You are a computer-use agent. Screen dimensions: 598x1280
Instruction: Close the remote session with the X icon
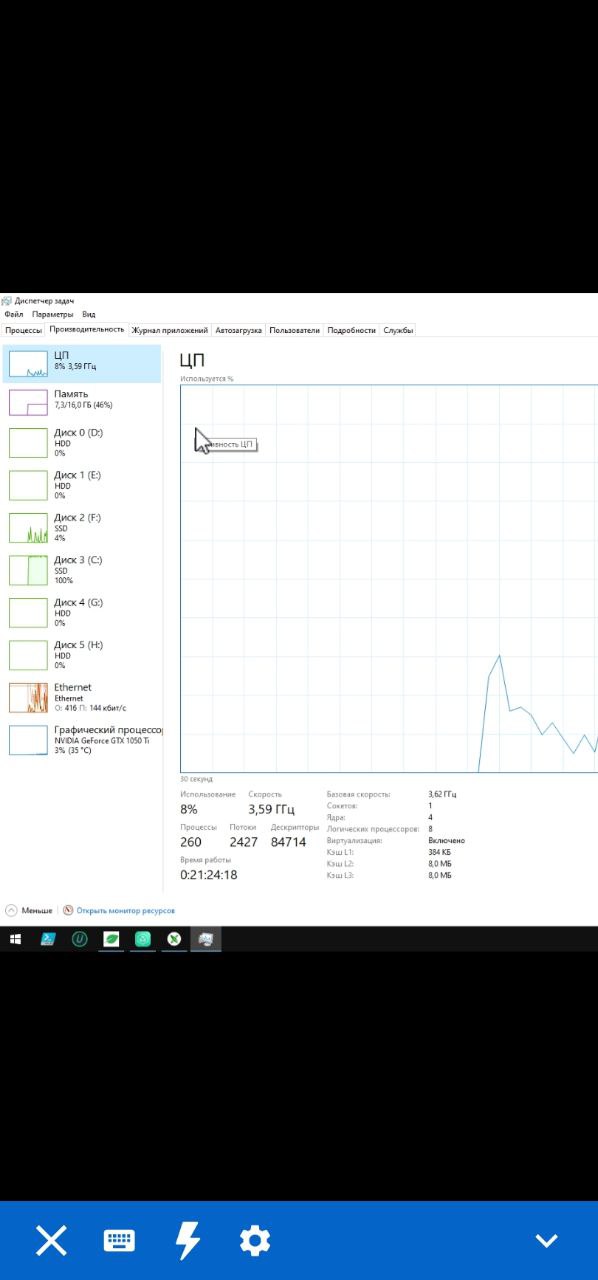(51, 1241)
